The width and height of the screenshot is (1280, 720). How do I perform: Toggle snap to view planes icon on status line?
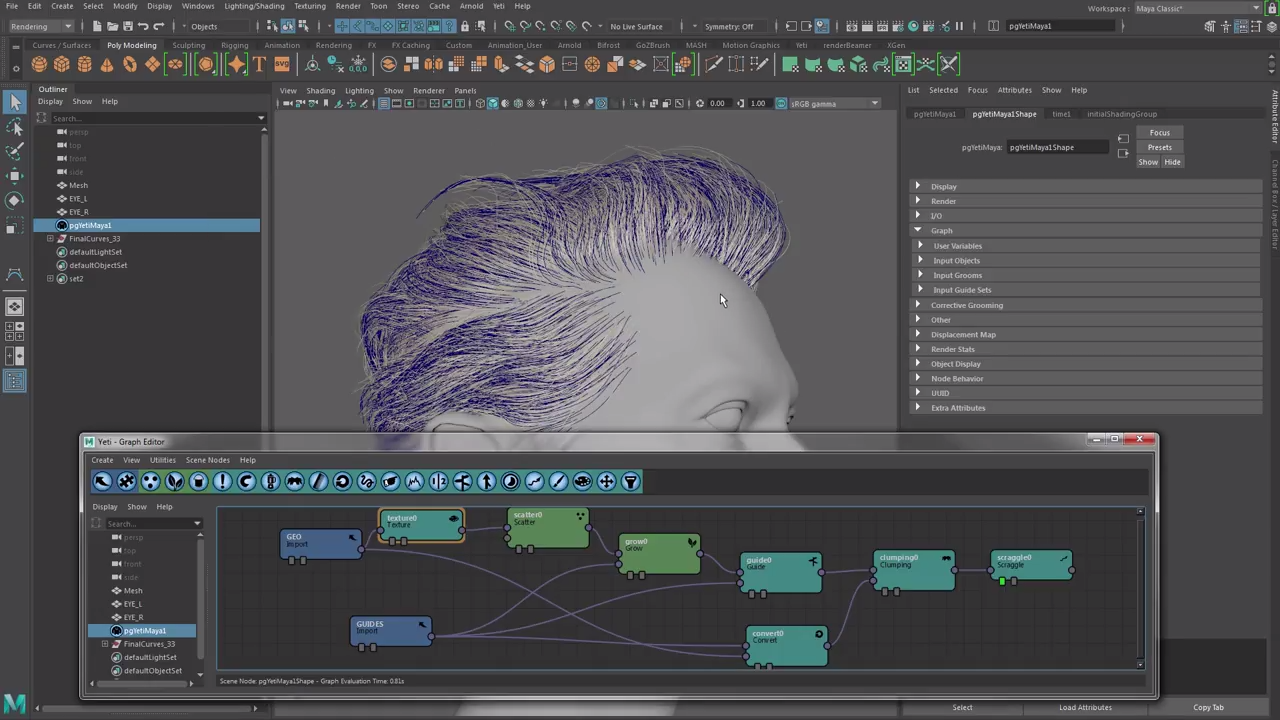coord(571,26)
